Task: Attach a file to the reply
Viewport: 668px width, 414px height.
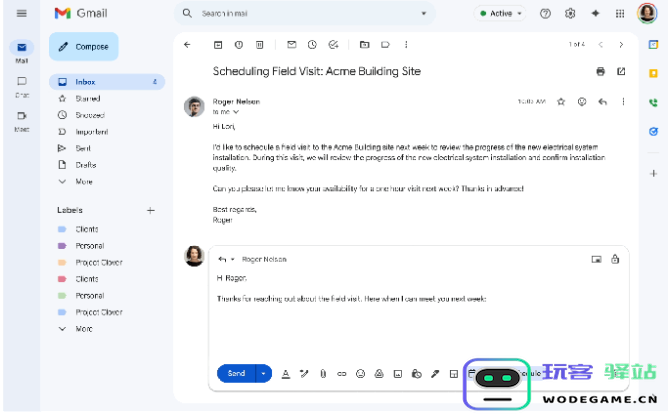Action: coord(323,374)
